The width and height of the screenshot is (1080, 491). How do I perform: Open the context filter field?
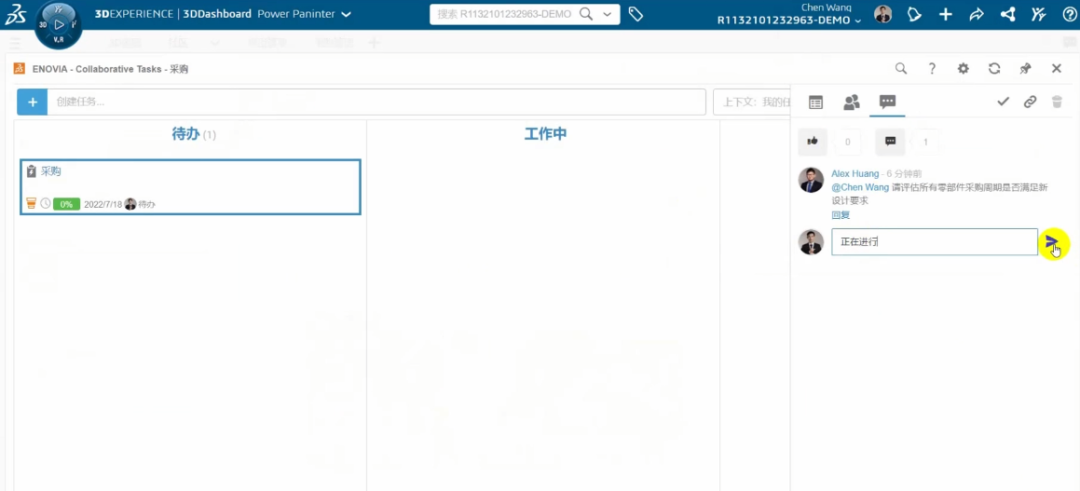pos(752,102)
